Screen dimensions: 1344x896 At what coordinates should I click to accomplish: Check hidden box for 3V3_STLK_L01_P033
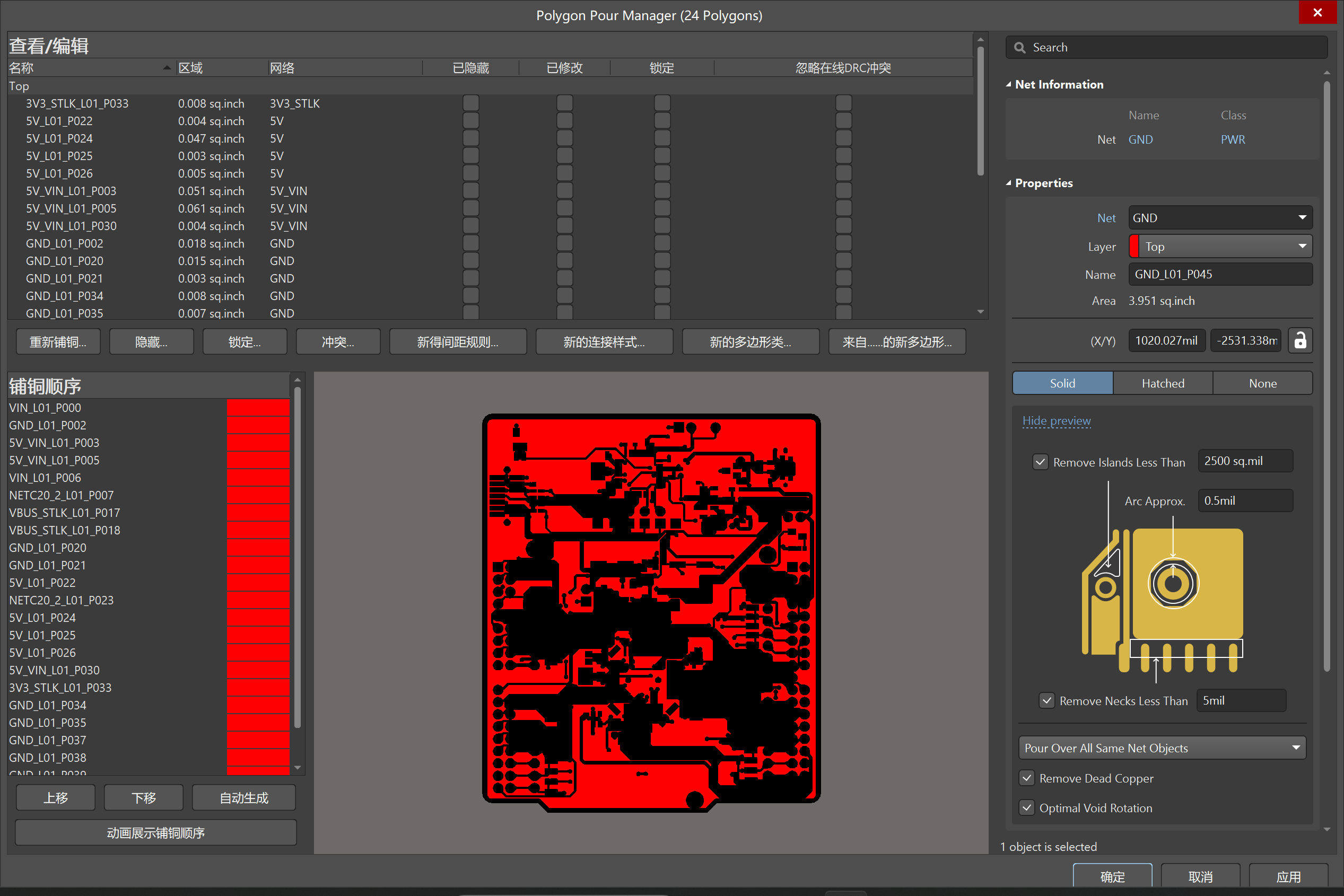click(470, 103)
